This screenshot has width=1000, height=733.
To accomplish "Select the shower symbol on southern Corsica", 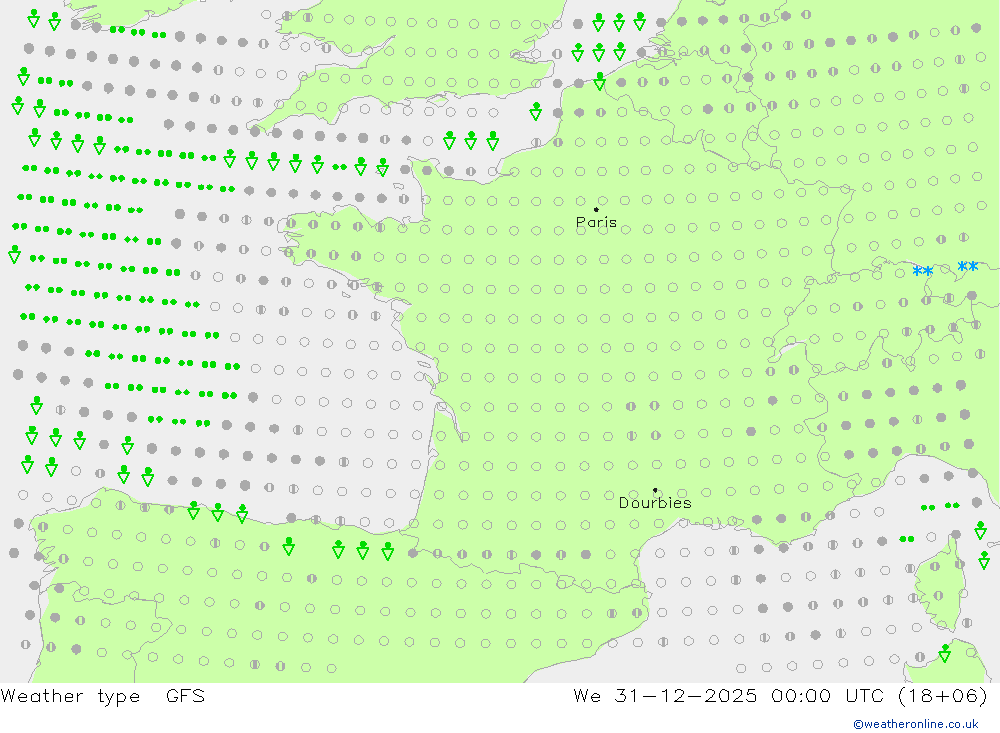I will pyautogui.click(x=945, y=654).
